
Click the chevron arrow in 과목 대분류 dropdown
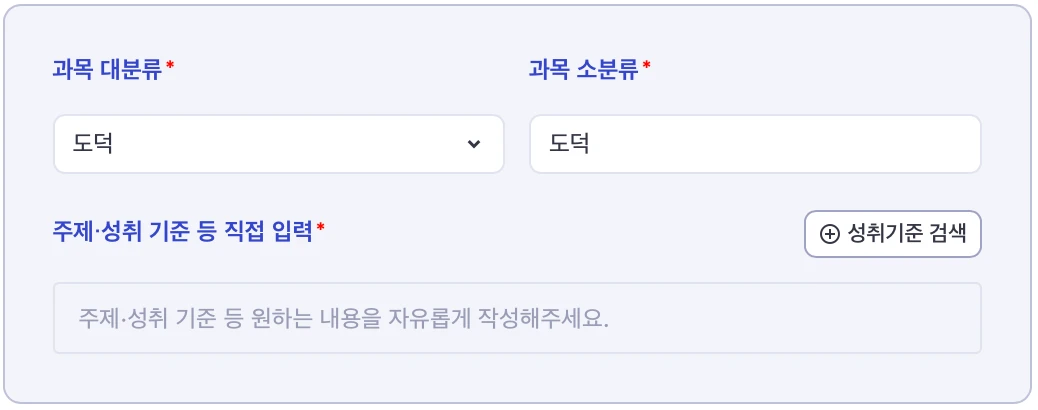coord(474,144)
